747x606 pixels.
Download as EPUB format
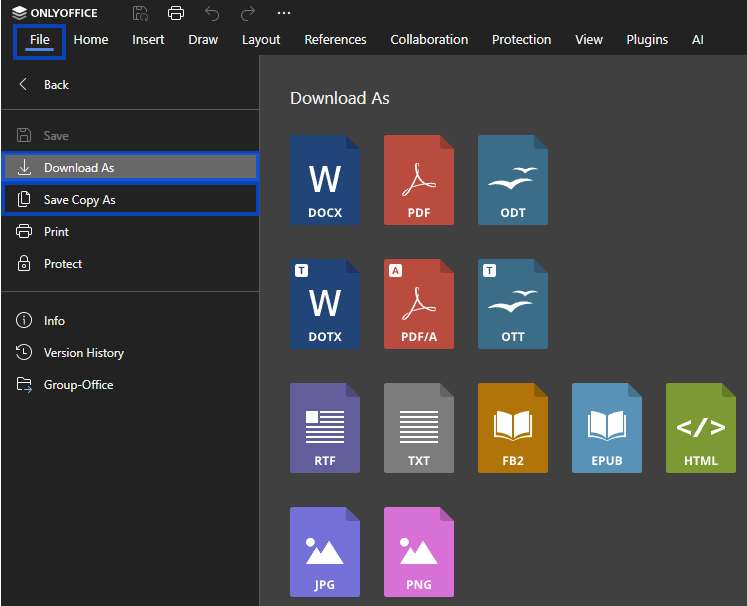pos(606,428)
